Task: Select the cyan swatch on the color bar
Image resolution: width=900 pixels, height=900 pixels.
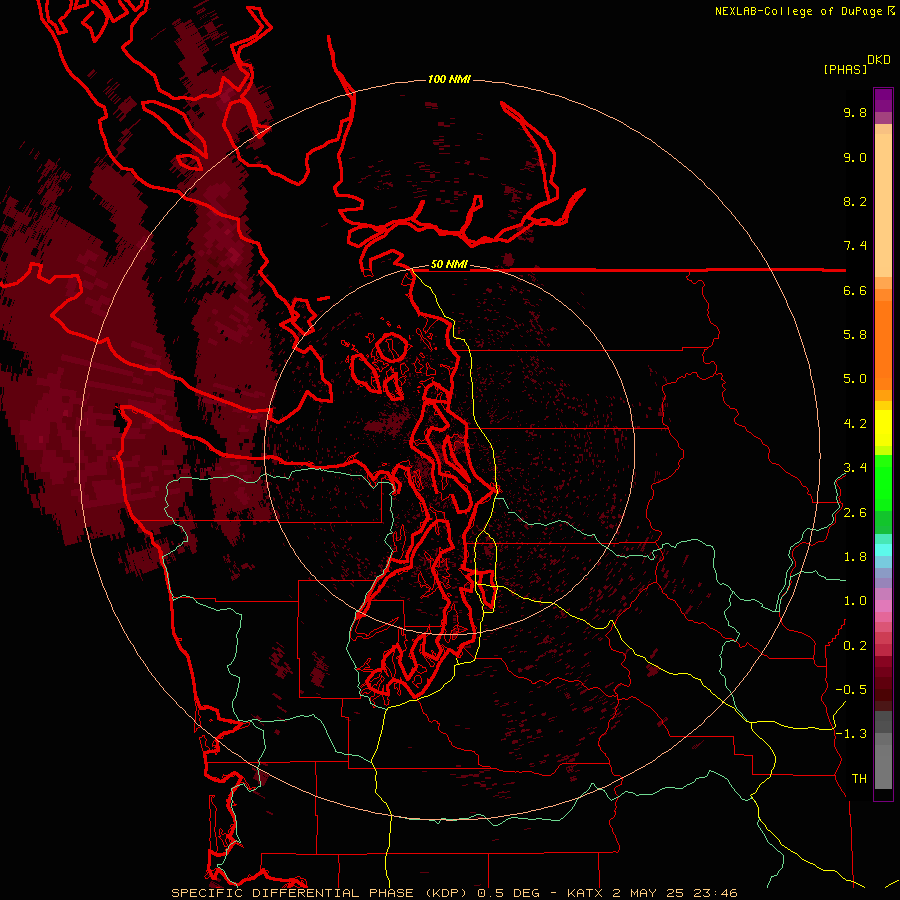Action: [883, 550]
